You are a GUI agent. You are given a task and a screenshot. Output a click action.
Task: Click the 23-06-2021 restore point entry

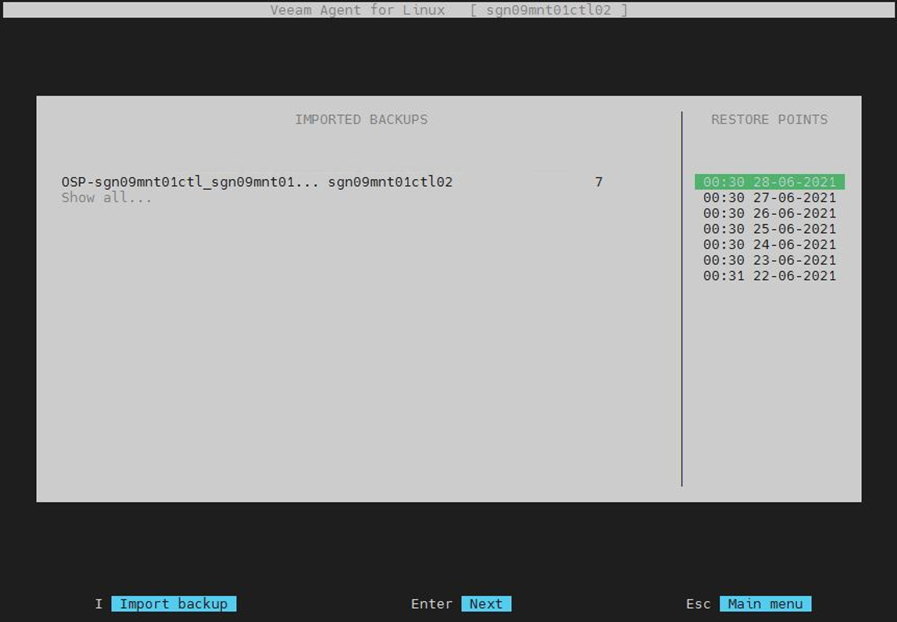pos(769,260)
